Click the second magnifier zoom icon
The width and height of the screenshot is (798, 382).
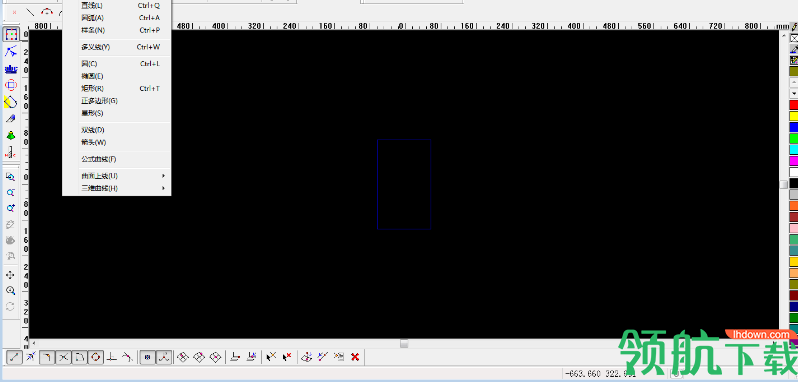[10, 193]
